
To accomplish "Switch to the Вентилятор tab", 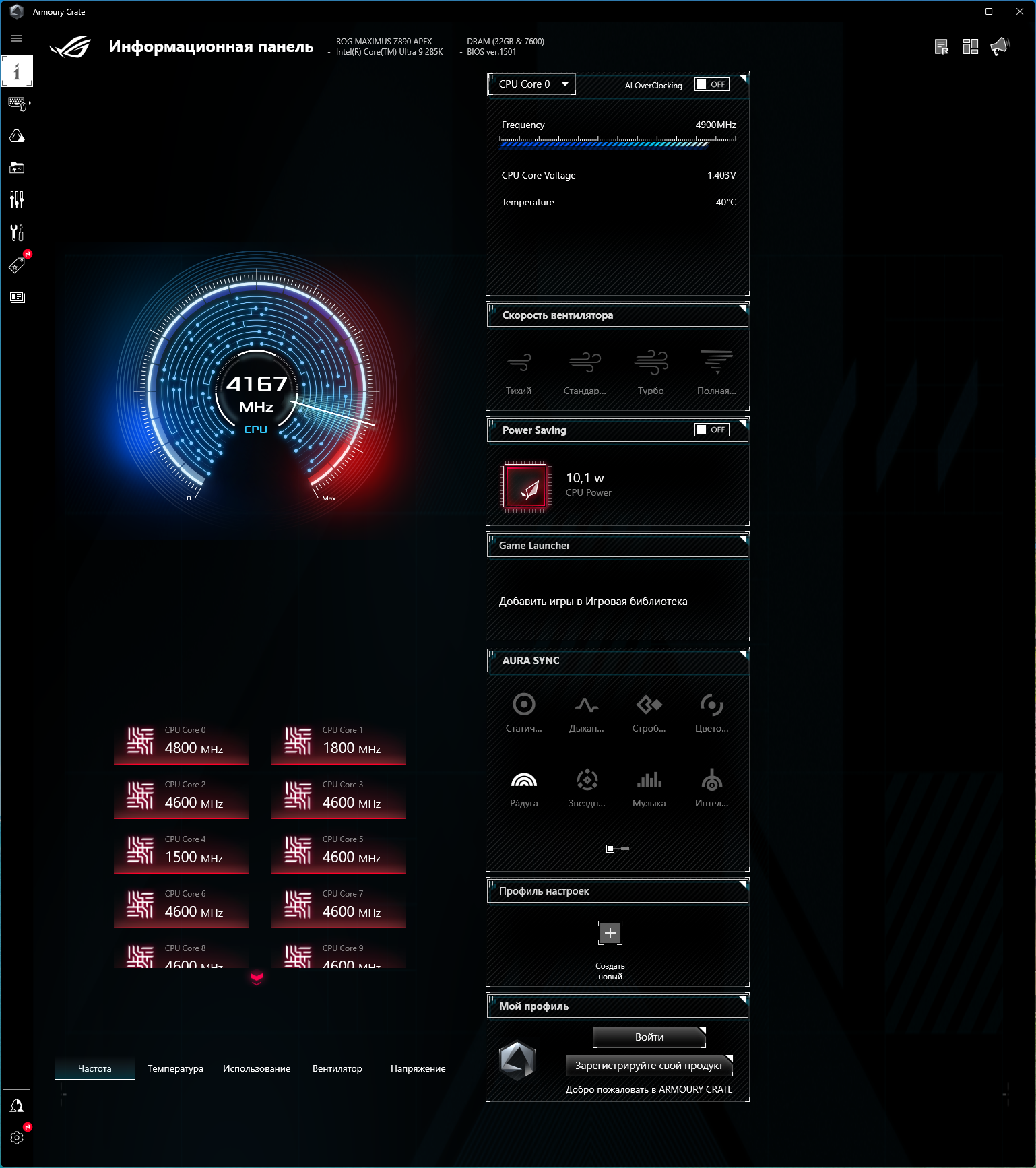I will click(337, 1068).
